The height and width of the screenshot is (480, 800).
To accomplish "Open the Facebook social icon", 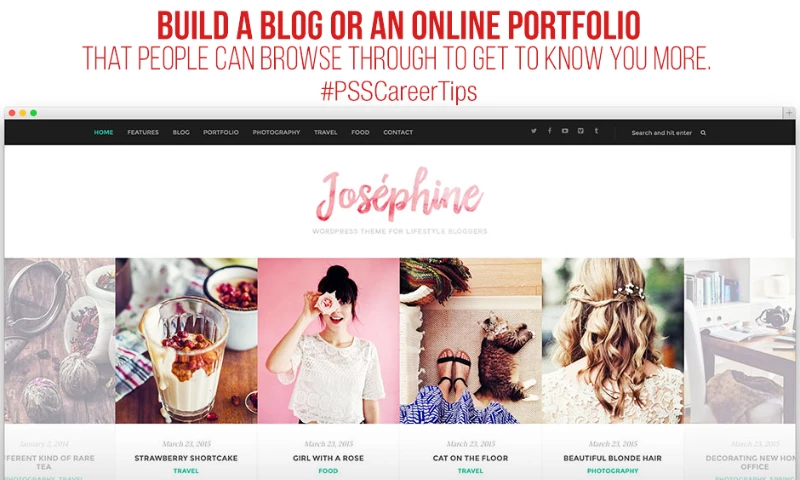I will coord(549,131).
